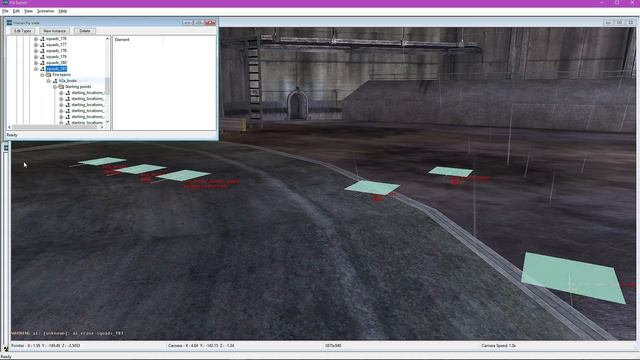Select the squads_180 row
The image size is (640, 360).
tap(56, 63)
